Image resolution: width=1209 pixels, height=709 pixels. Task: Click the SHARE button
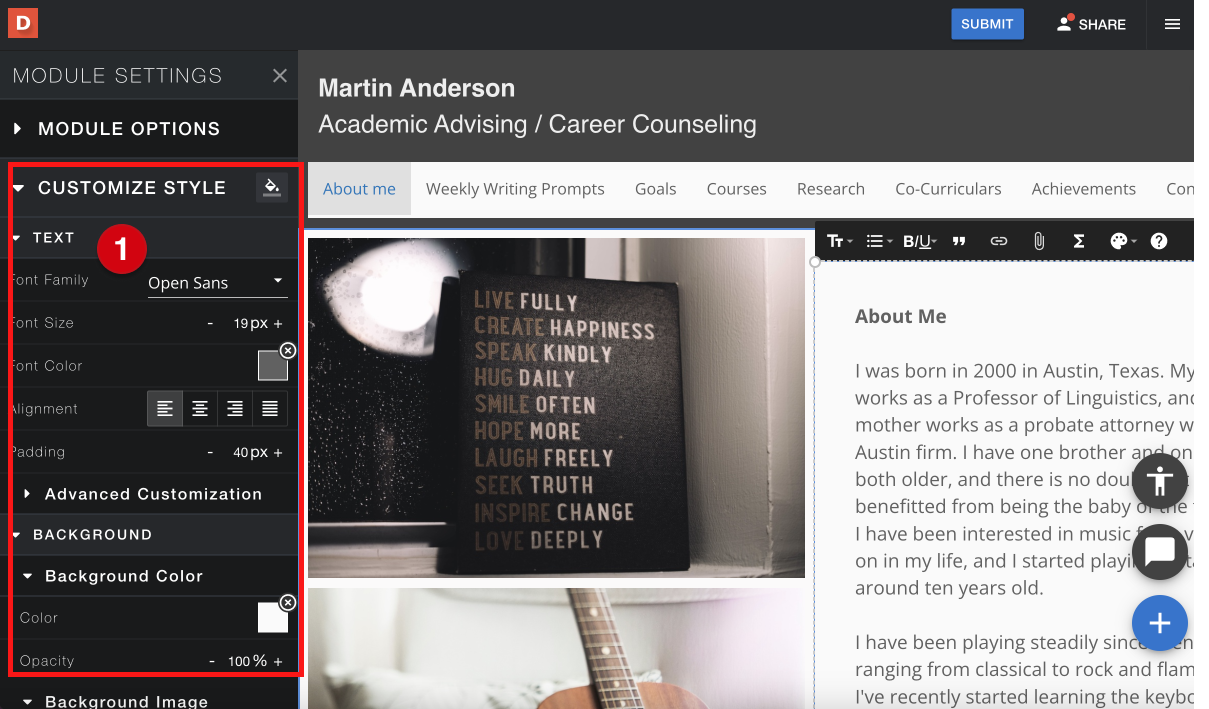point(1091,24)
